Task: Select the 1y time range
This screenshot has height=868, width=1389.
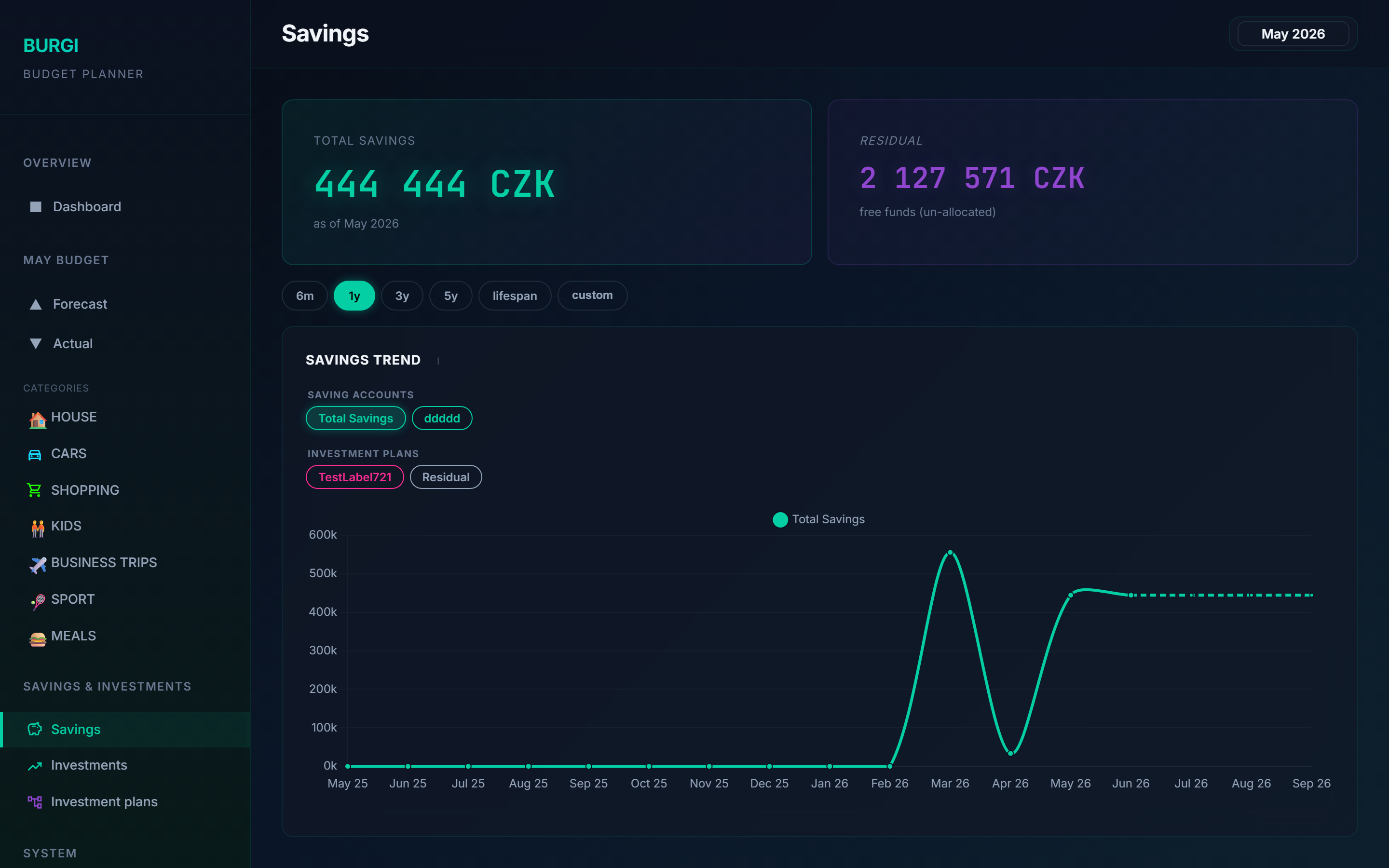Action: [x=354, y=296]
